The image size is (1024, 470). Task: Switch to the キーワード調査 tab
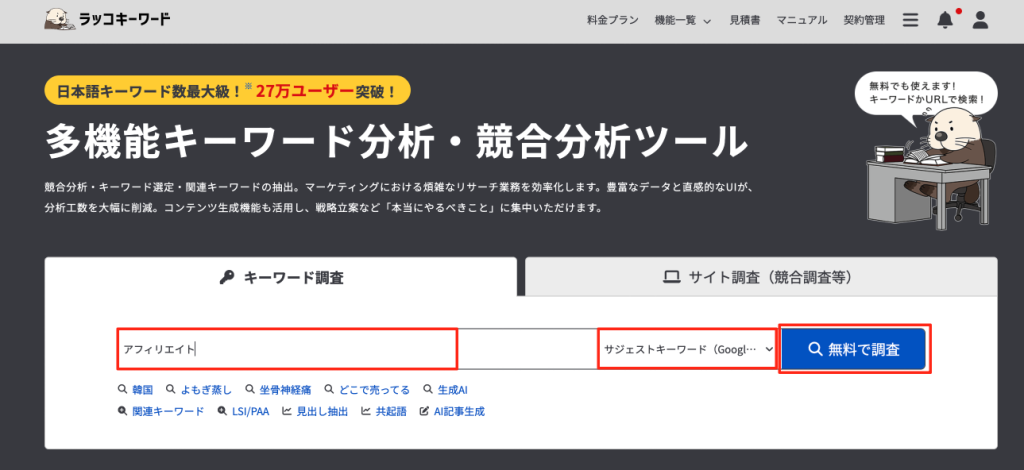[x=281, y=278]
